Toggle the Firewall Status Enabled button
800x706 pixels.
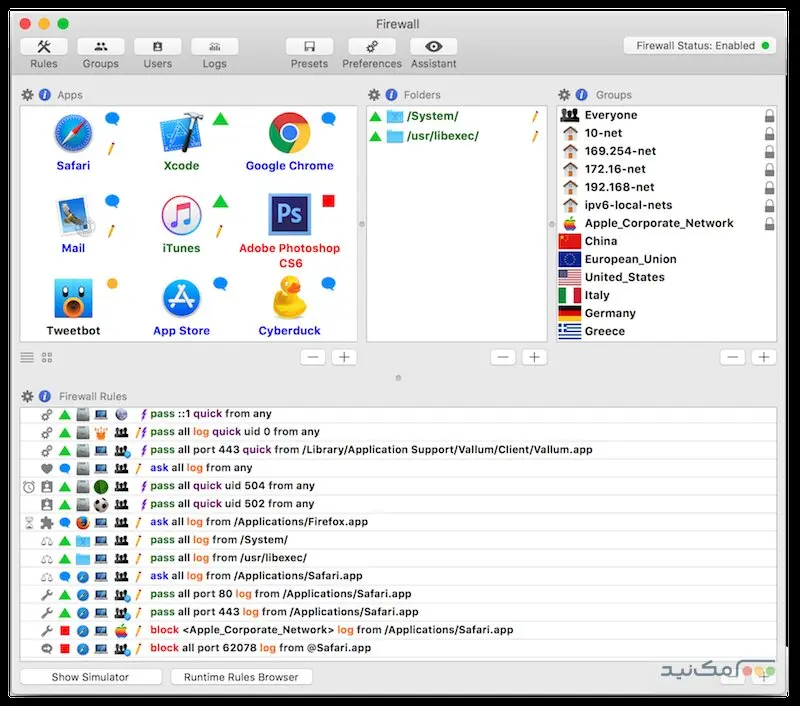698,46
